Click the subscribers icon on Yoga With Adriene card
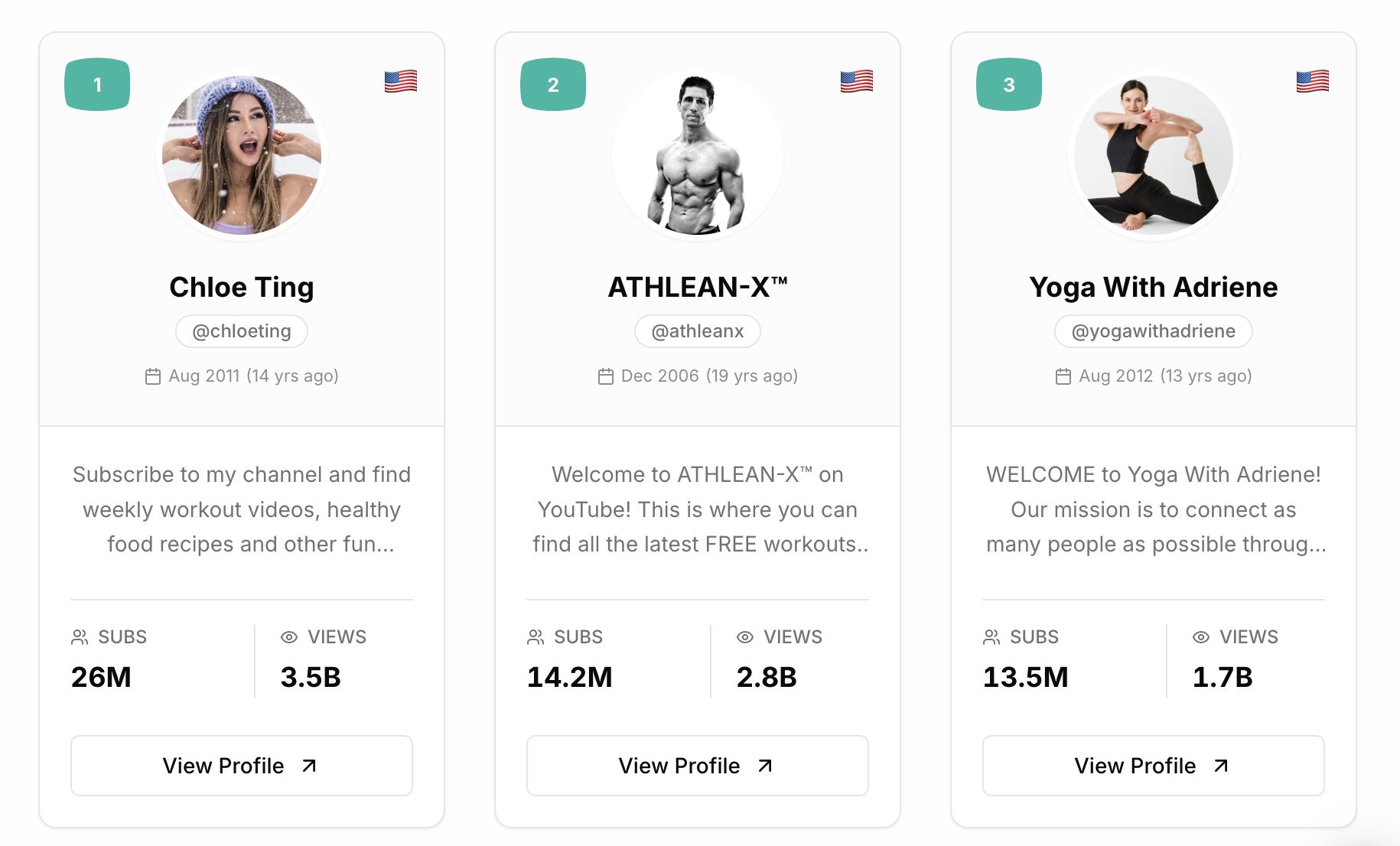 (x=992, y=636)
